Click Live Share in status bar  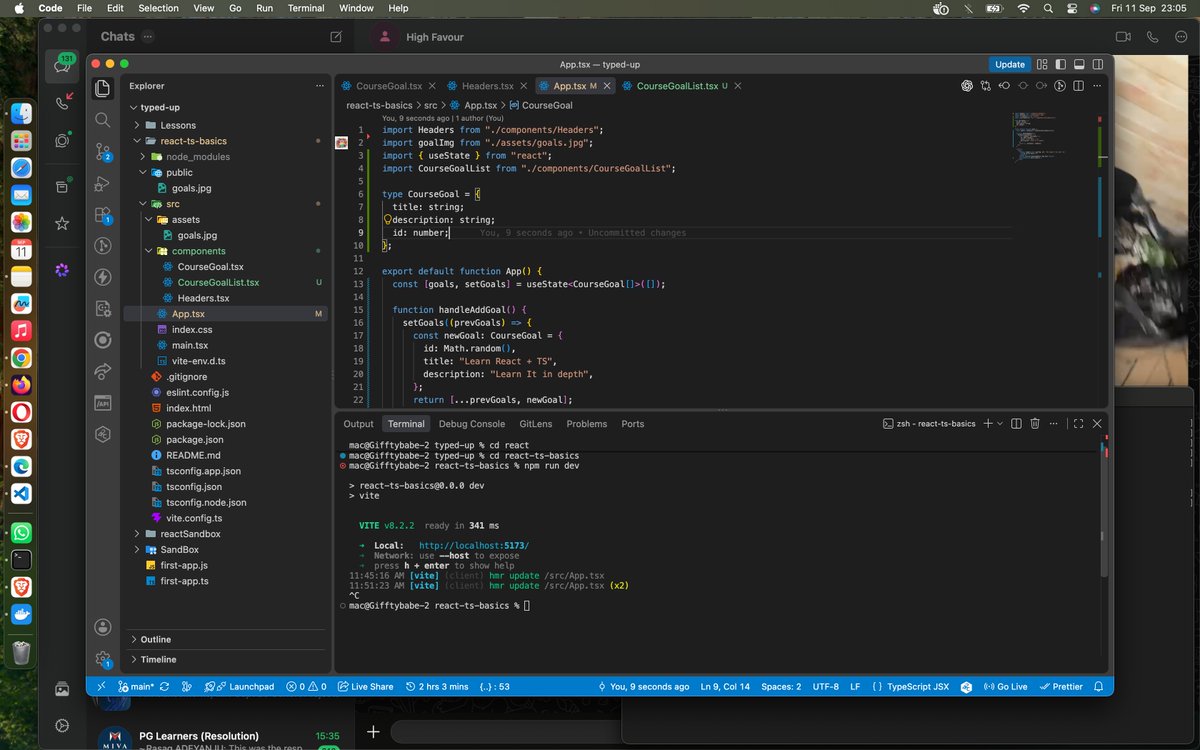pyautogui.click(x=365, y=687)
